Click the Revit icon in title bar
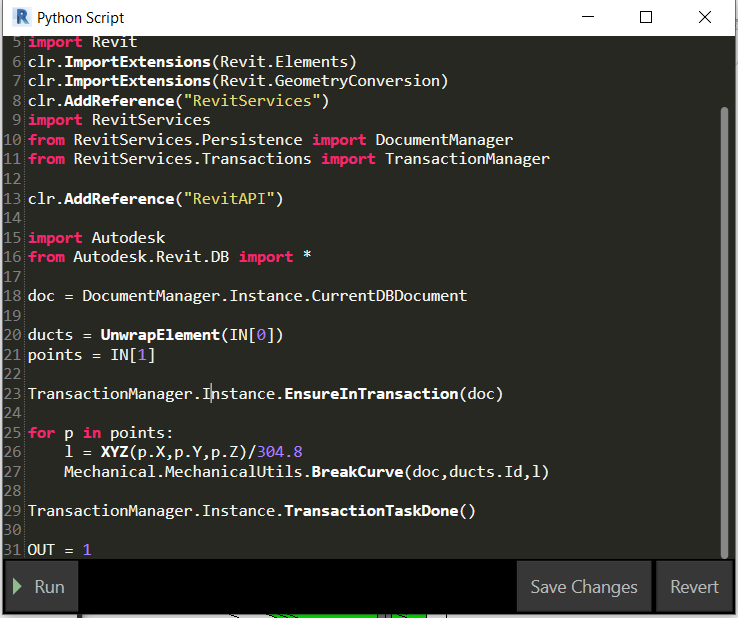 coord(22,17)
